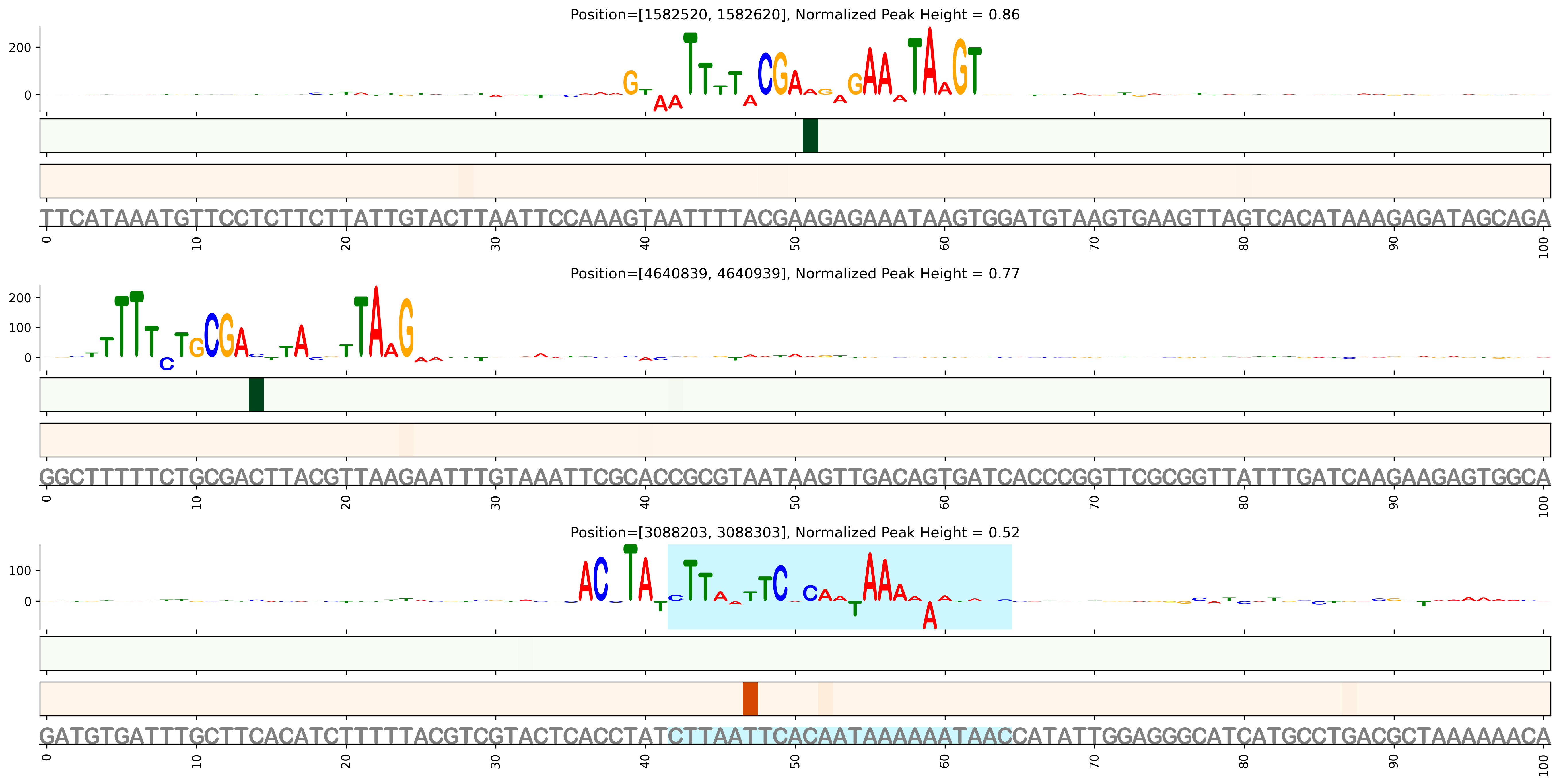1559x784 pixels.
Task: Click the tall green T in bottom logo
Action: click(631, 573)
